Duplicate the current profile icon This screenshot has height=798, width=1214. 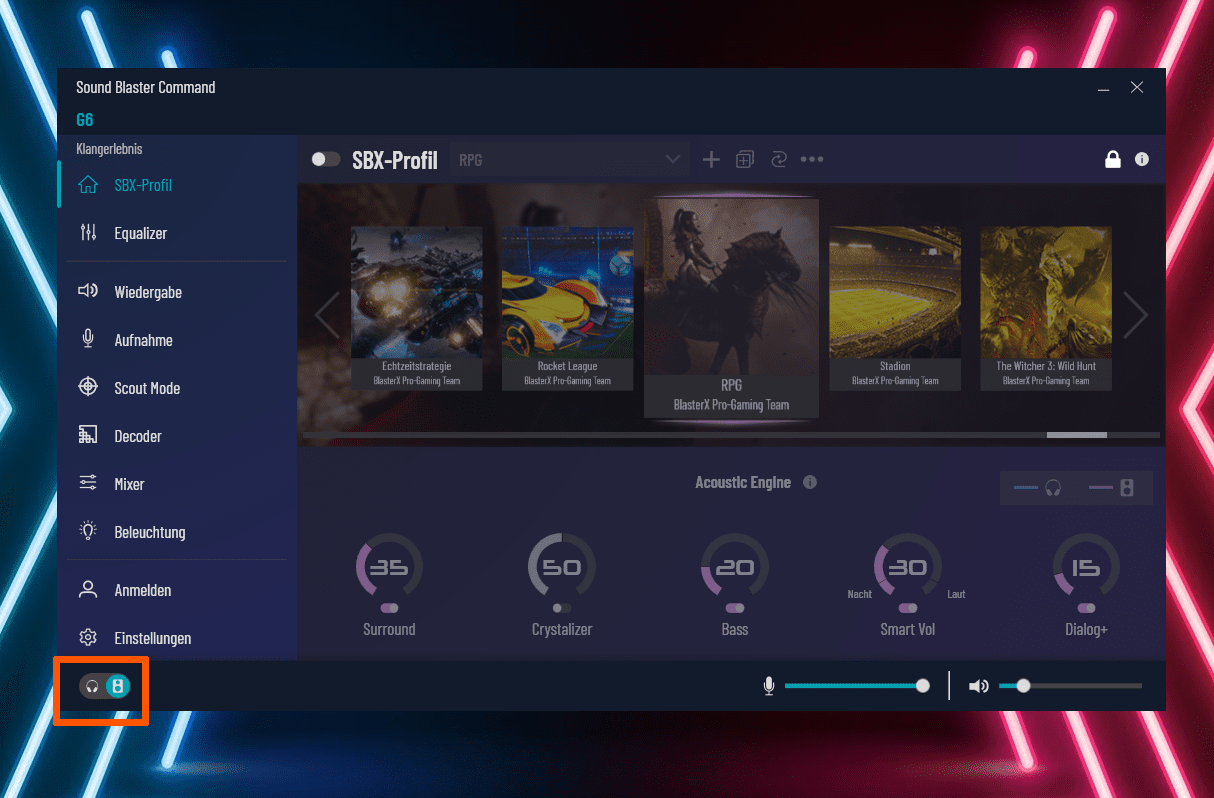[745, 159]
